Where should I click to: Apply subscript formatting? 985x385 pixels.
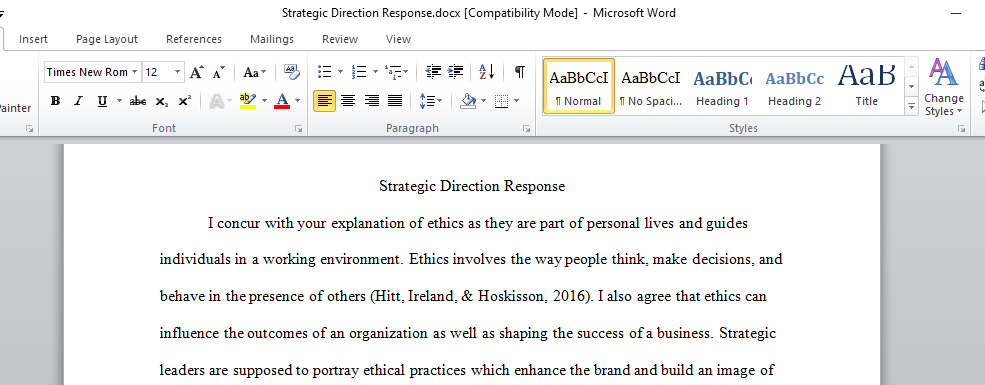[x=161, y=101]
